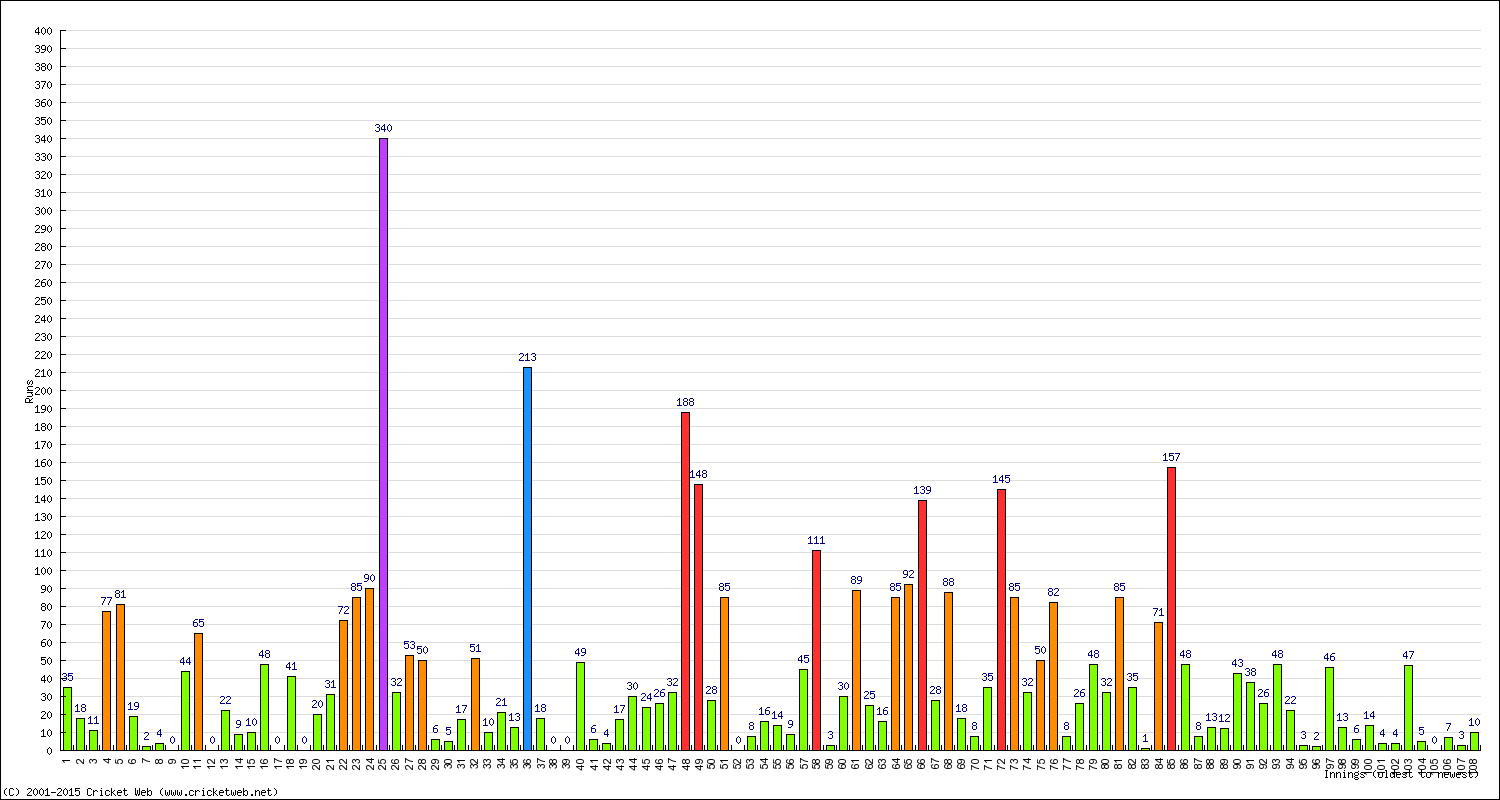1500x800 pixels.
Task: Select the orange bar labeled 82
Action: (1053, 676)
